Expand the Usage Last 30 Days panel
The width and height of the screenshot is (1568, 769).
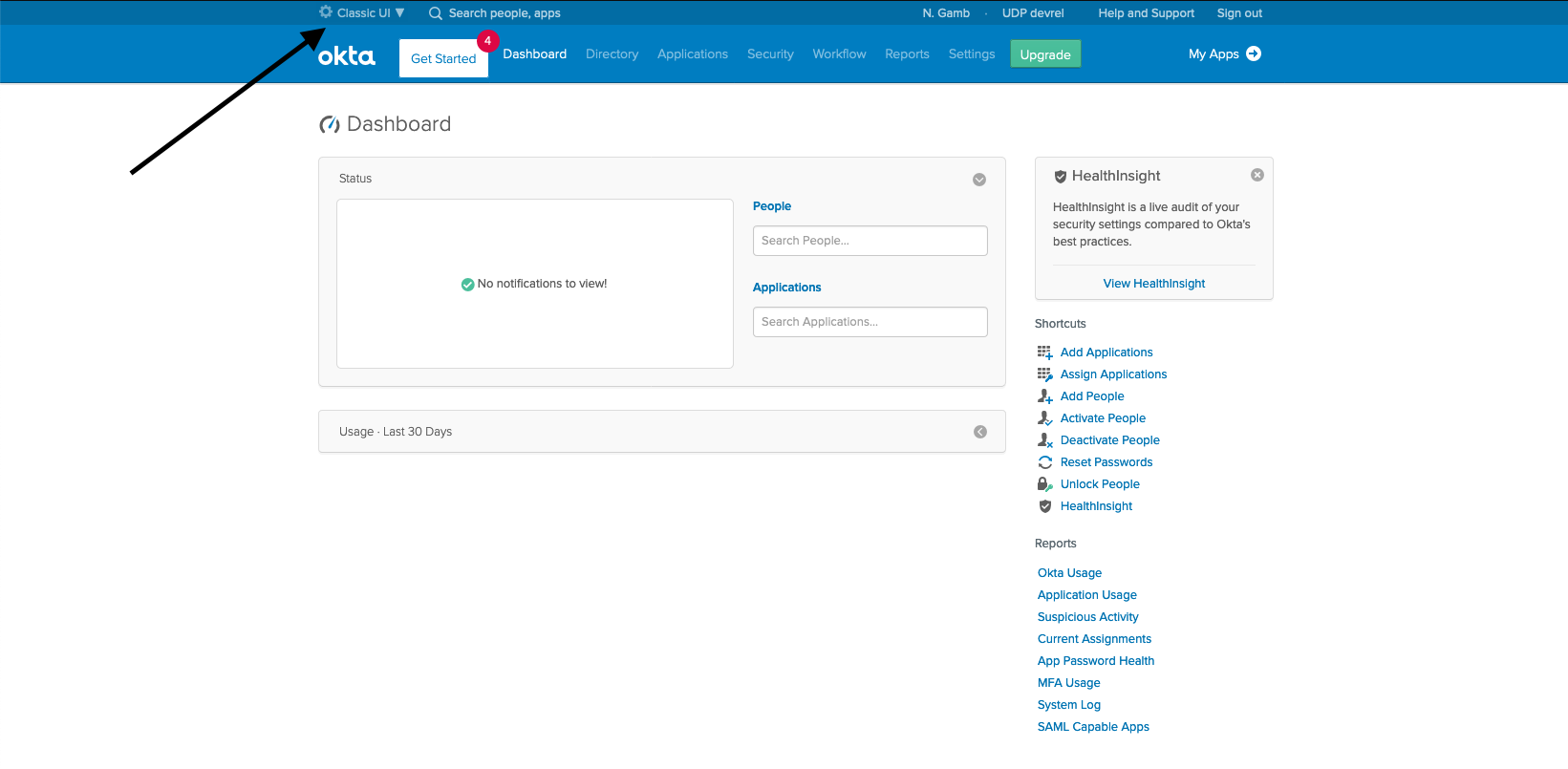(979, 432)
